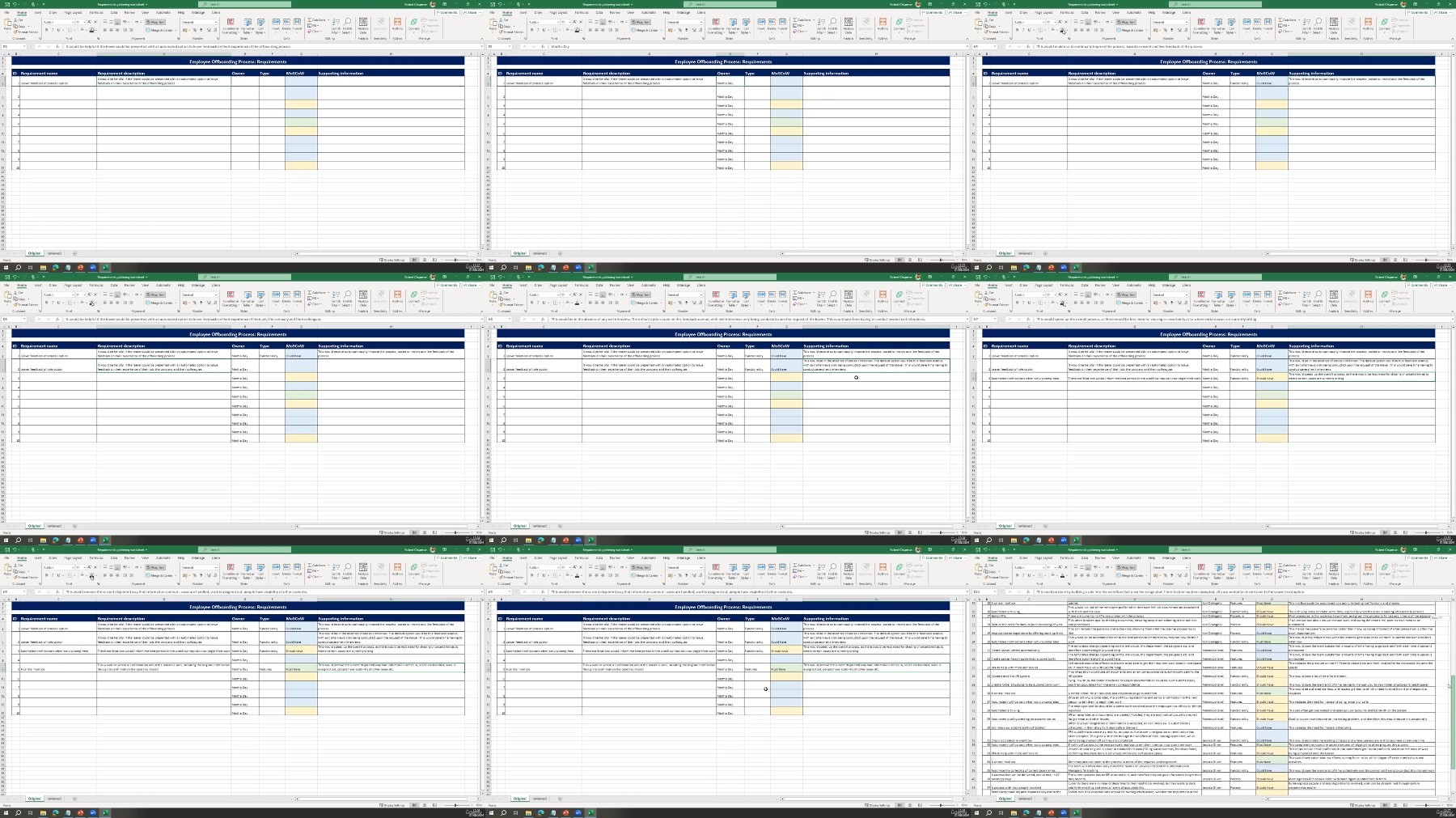Click Paste icon in top-left Excel window
1456x818 pixels.
[7, 23]
